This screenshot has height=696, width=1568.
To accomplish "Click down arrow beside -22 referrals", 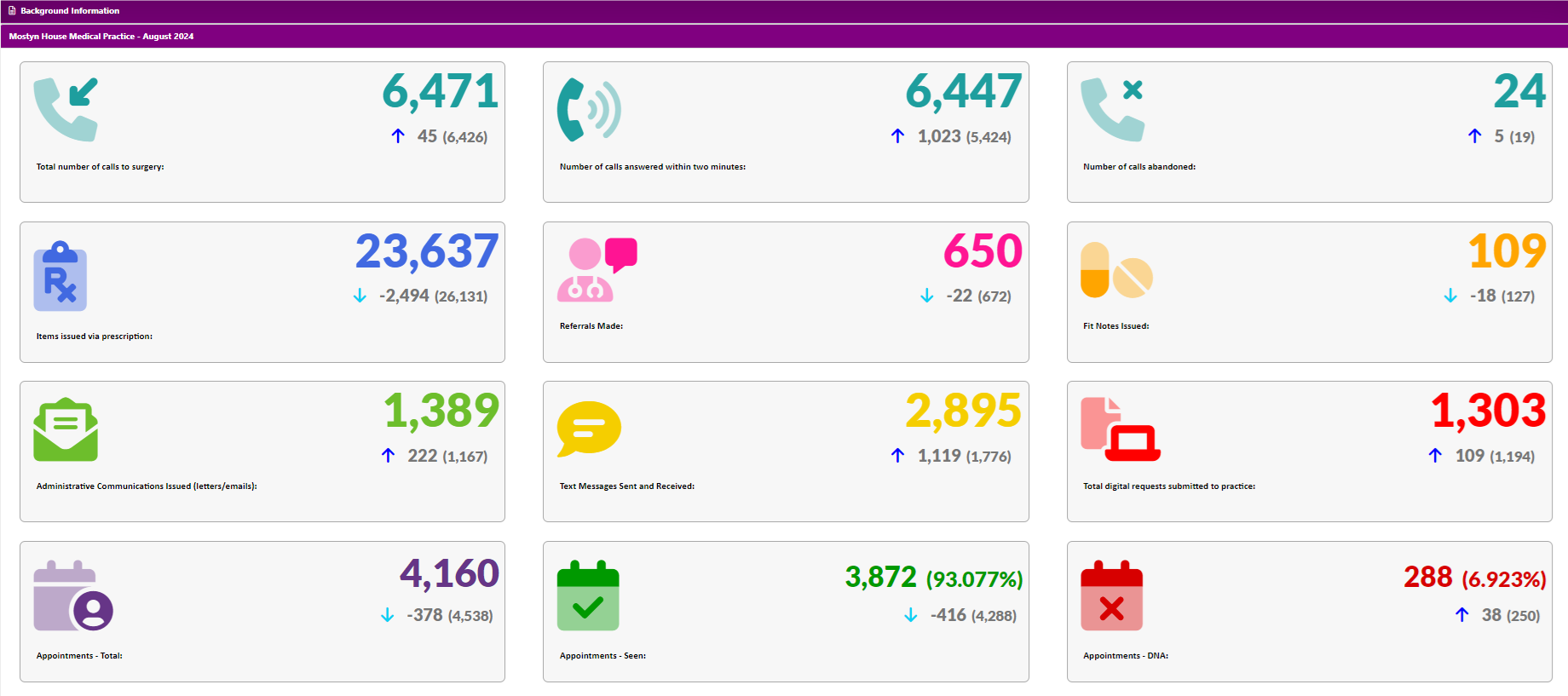I will pyautogui.click(x=927, y=296).
